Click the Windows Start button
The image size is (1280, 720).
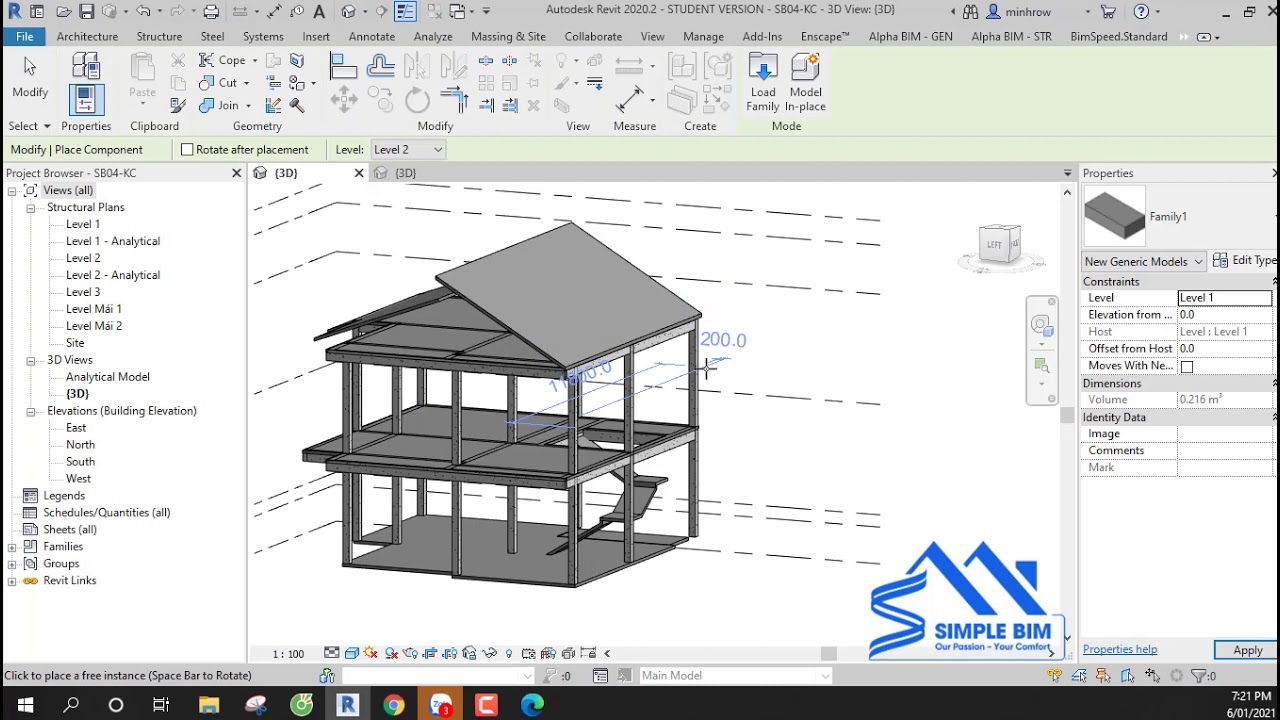[x=24, y=705]
